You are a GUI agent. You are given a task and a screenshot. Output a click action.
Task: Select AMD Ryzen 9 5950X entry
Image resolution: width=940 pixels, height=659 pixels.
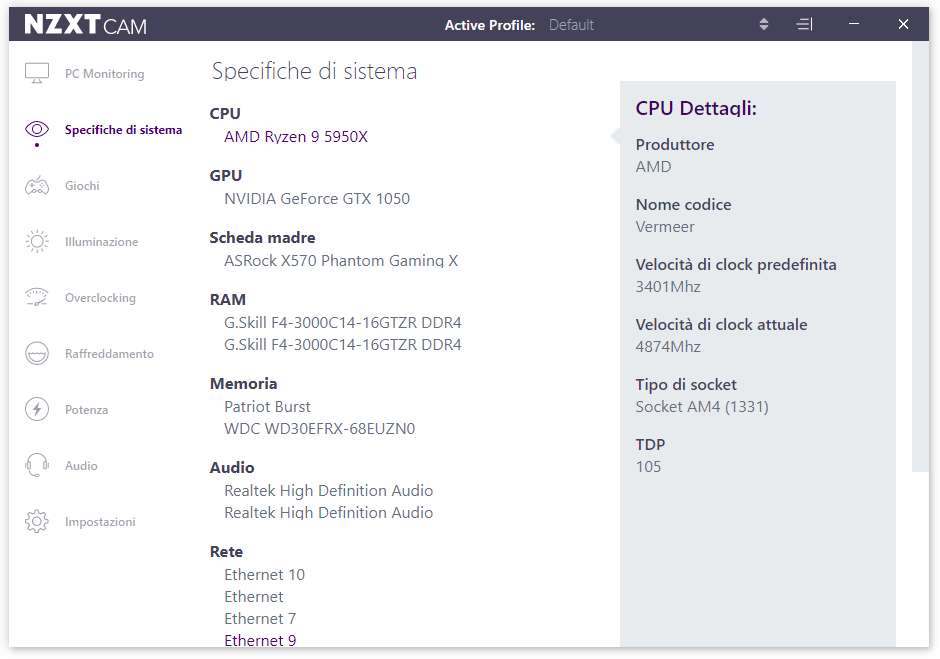296,137
